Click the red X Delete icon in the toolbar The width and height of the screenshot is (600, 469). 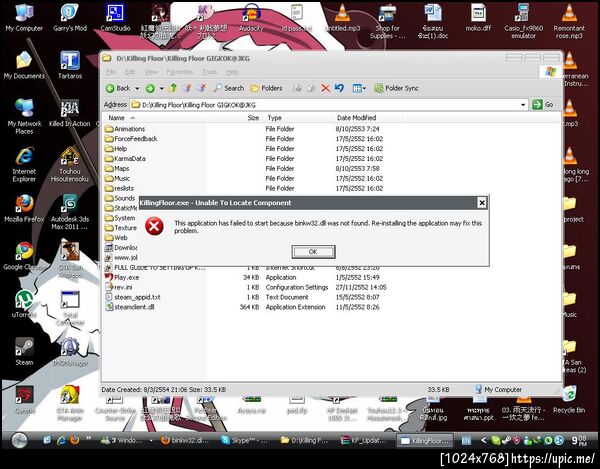(325, 88)
